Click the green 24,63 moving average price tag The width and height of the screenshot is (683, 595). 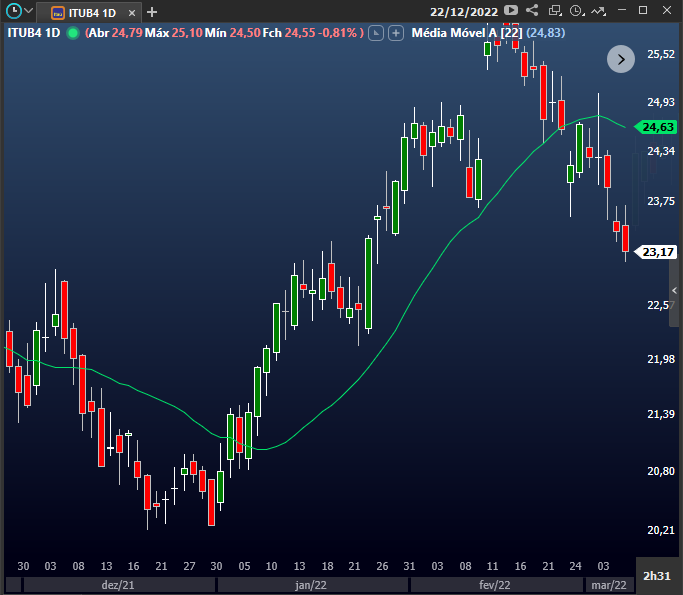[x=656, y=127]
